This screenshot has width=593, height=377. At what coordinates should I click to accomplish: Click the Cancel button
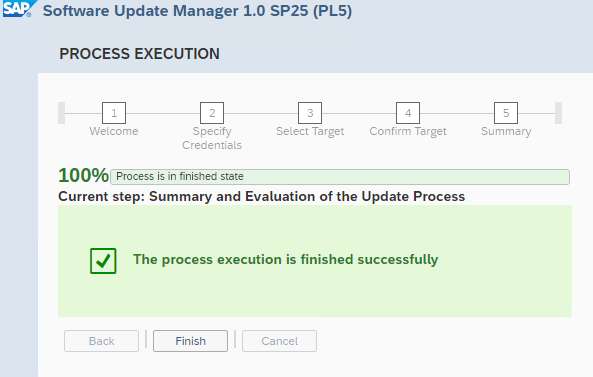pyautogui.click(x=279, y=341)
